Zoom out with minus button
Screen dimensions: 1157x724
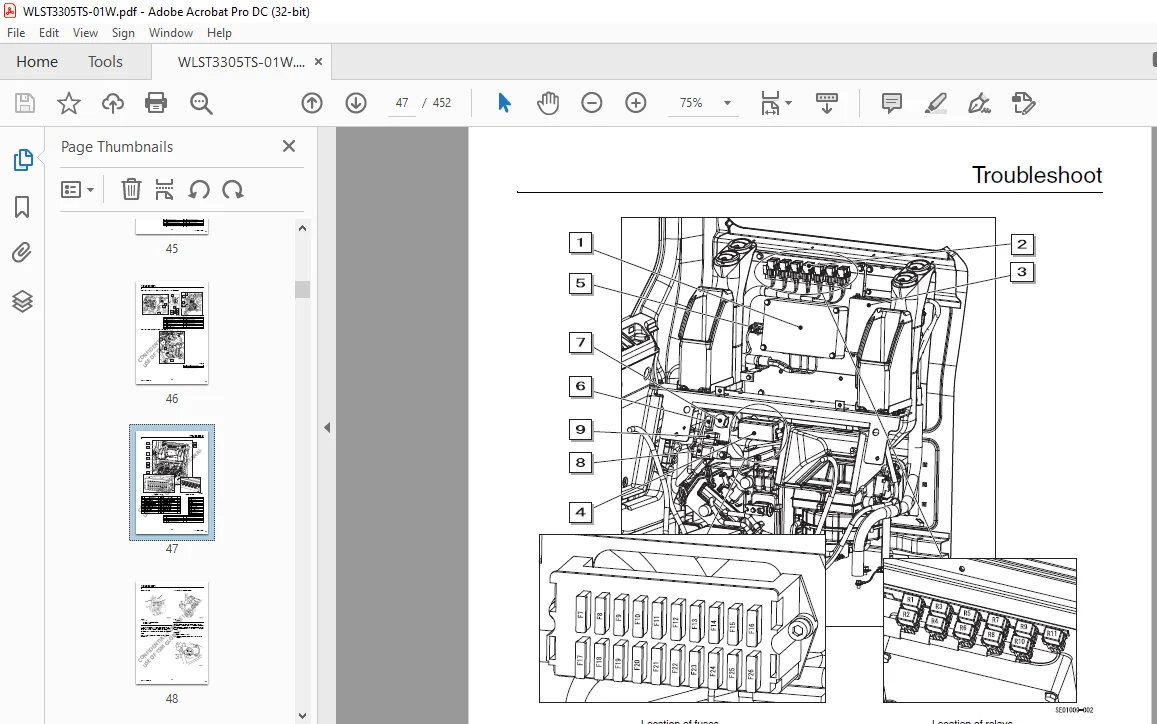point(592,103)
